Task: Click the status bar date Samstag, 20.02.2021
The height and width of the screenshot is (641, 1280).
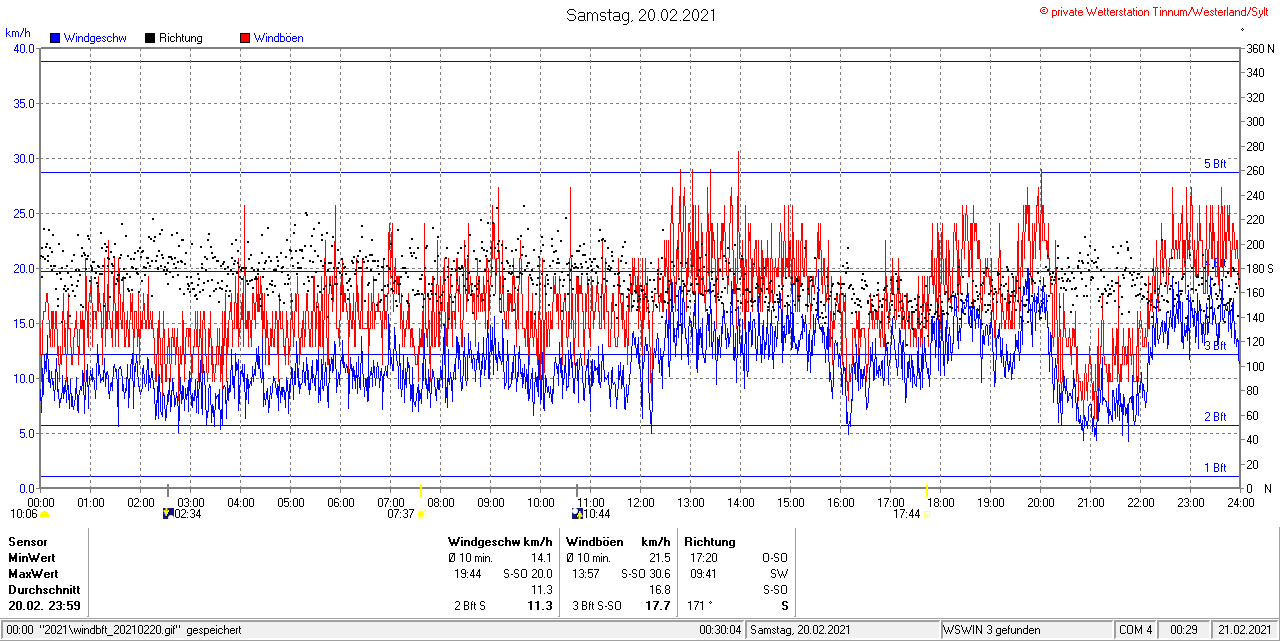Action: [x=801, y=630]
